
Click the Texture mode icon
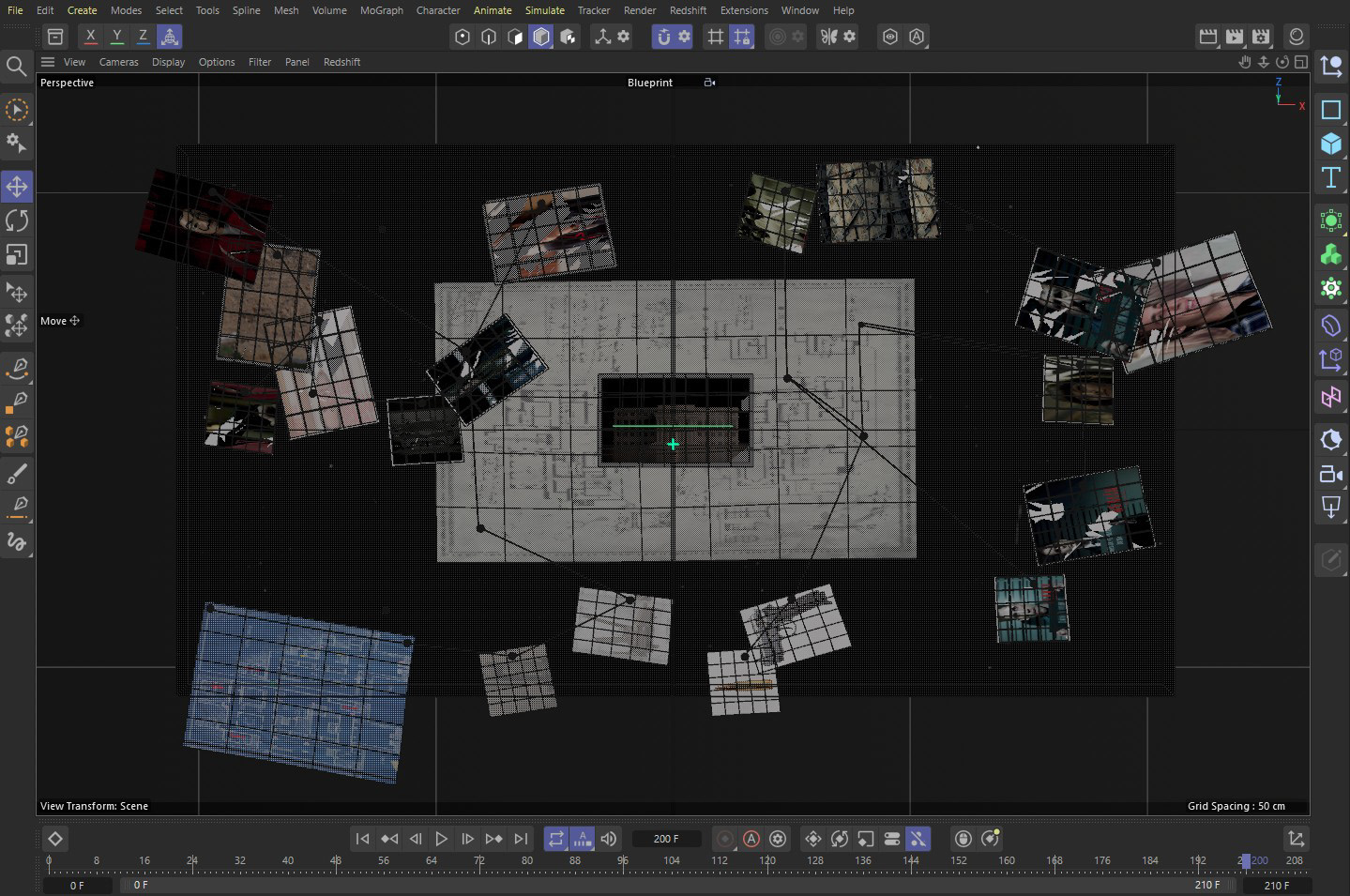tap(568, 37)
